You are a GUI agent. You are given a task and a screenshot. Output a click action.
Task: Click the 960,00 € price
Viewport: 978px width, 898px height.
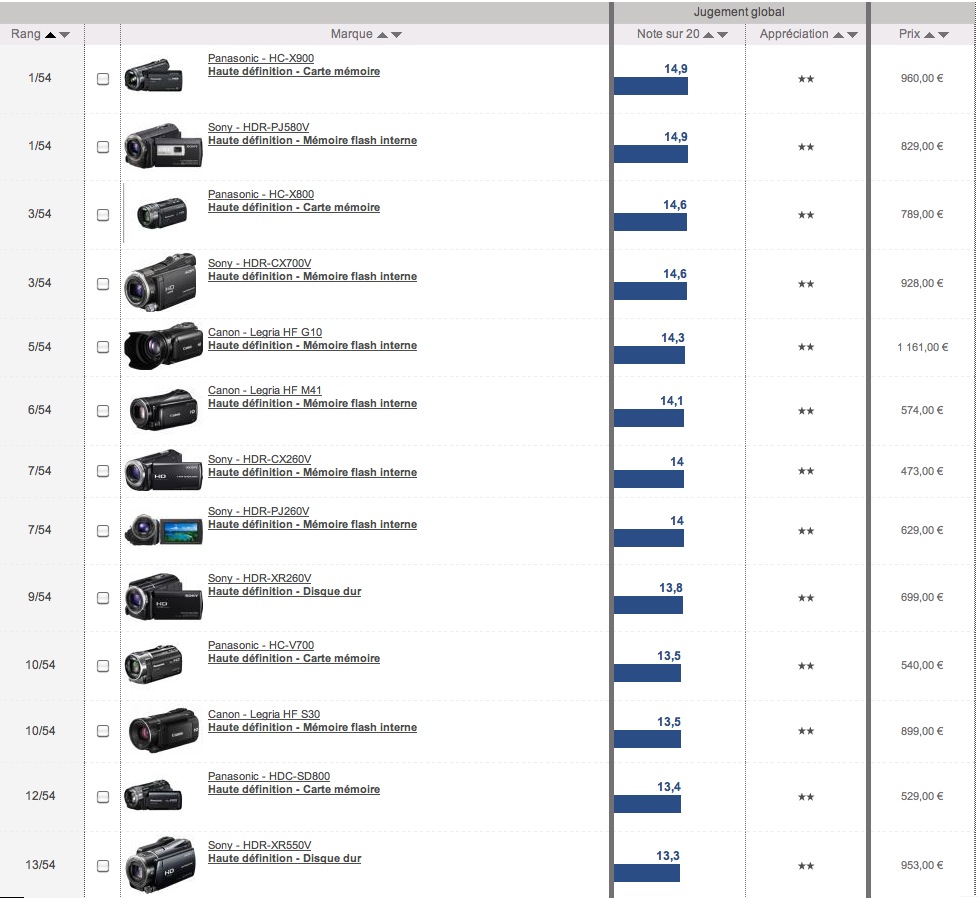point(922,79)
